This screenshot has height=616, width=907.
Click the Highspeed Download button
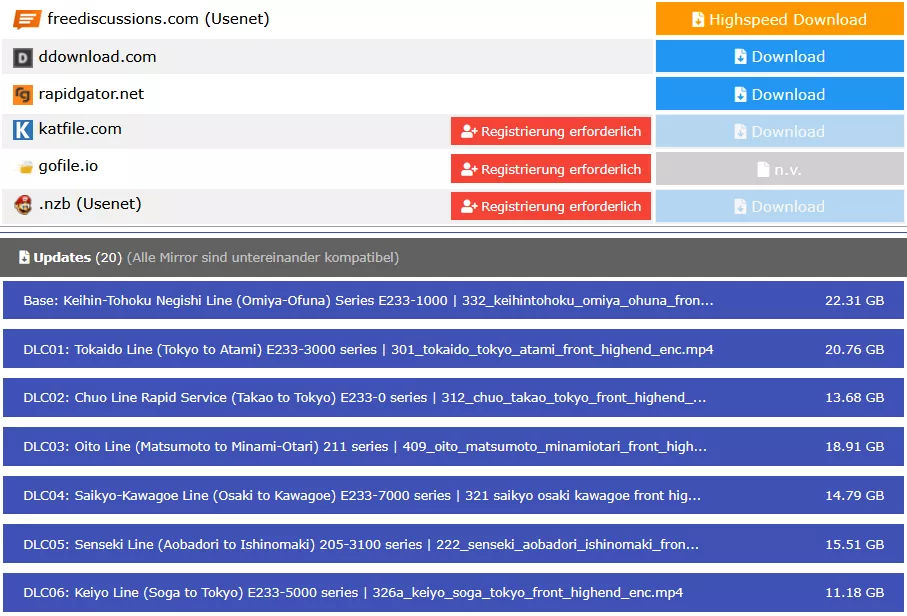click(x=779, y=19)
